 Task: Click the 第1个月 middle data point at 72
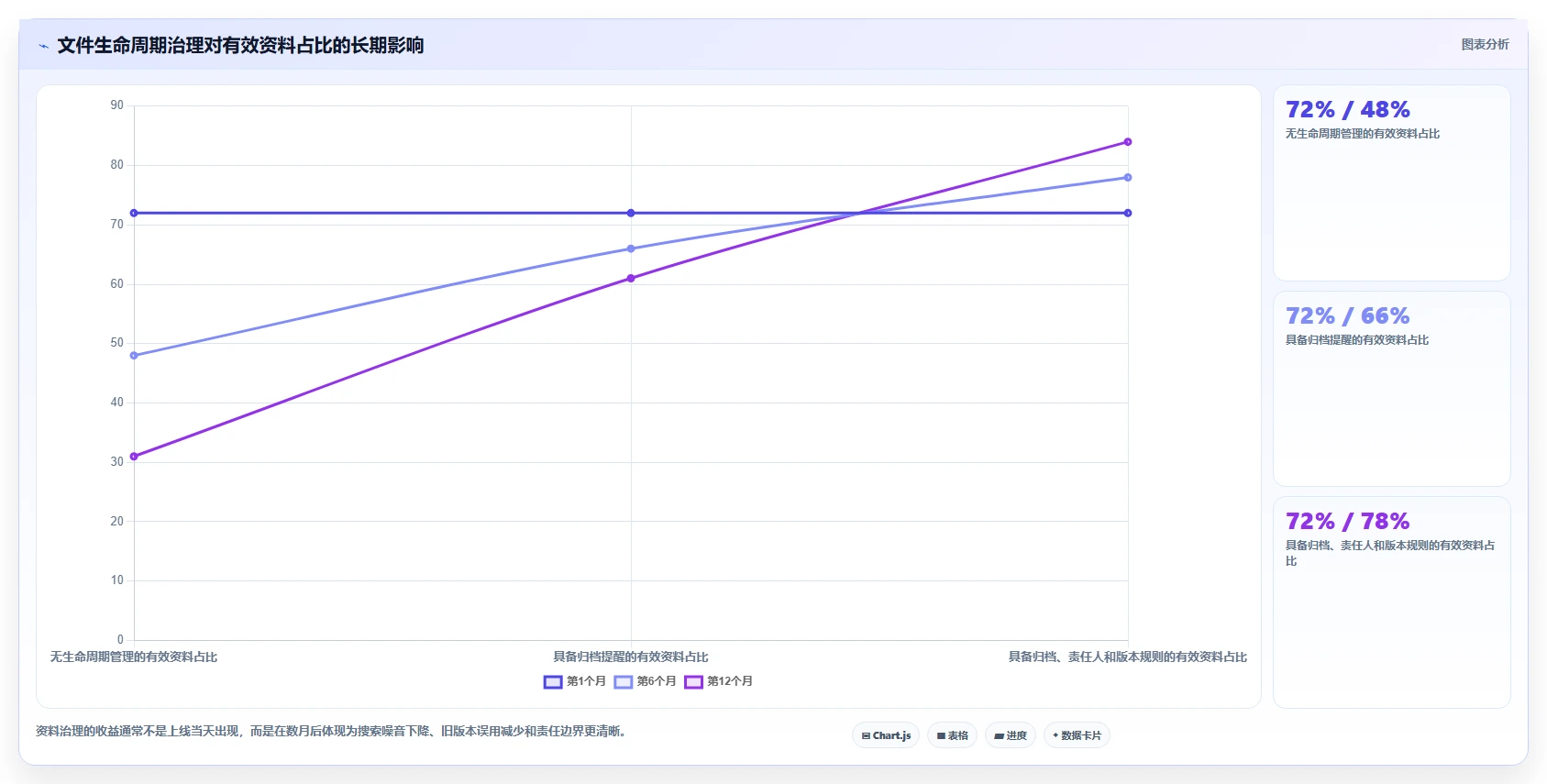[631, 213]
